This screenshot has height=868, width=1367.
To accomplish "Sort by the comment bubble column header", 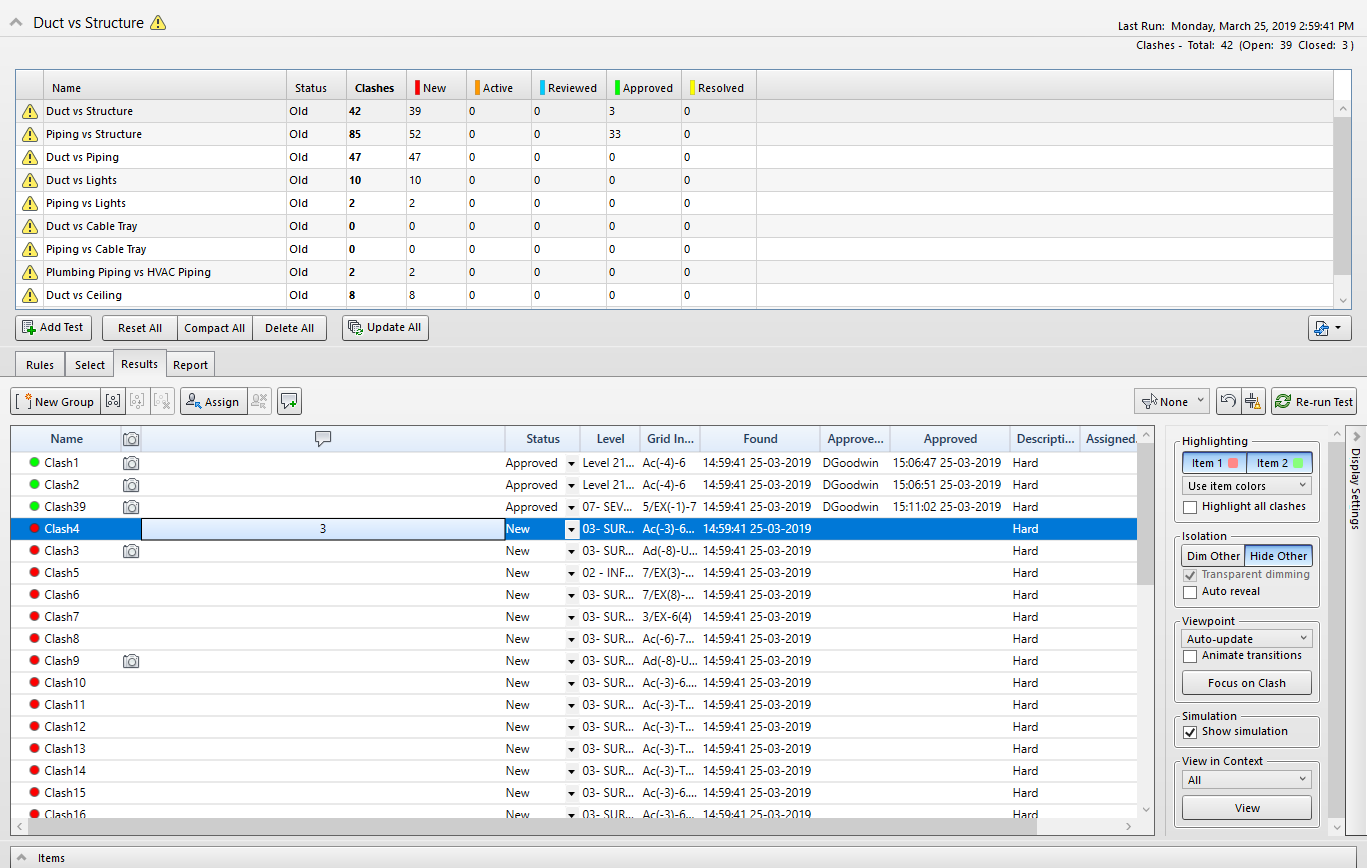I will tap(322, 439).
